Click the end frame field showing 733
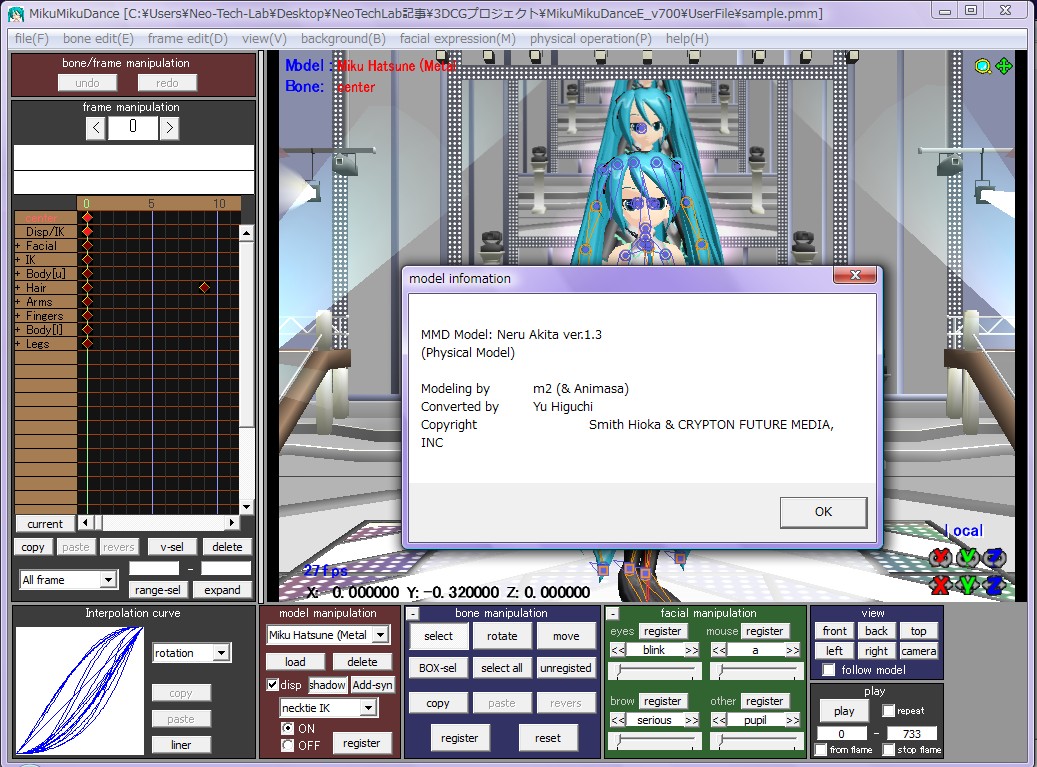This screenshot has width=1037, height=767. [x=911, y=733]
